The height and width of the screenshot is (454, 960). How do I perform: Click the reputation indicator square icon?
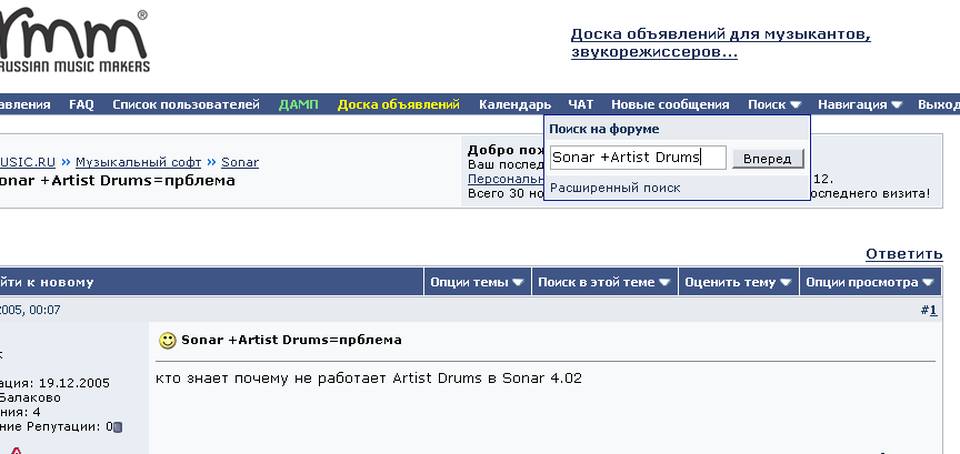[117, 427]
